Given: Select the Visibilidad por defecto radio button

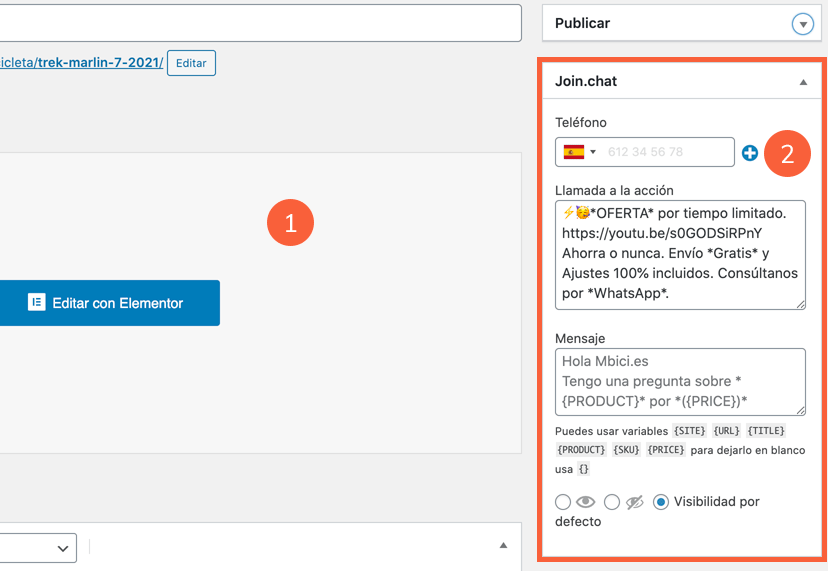Looking at the screenshot, I should 661,502.
